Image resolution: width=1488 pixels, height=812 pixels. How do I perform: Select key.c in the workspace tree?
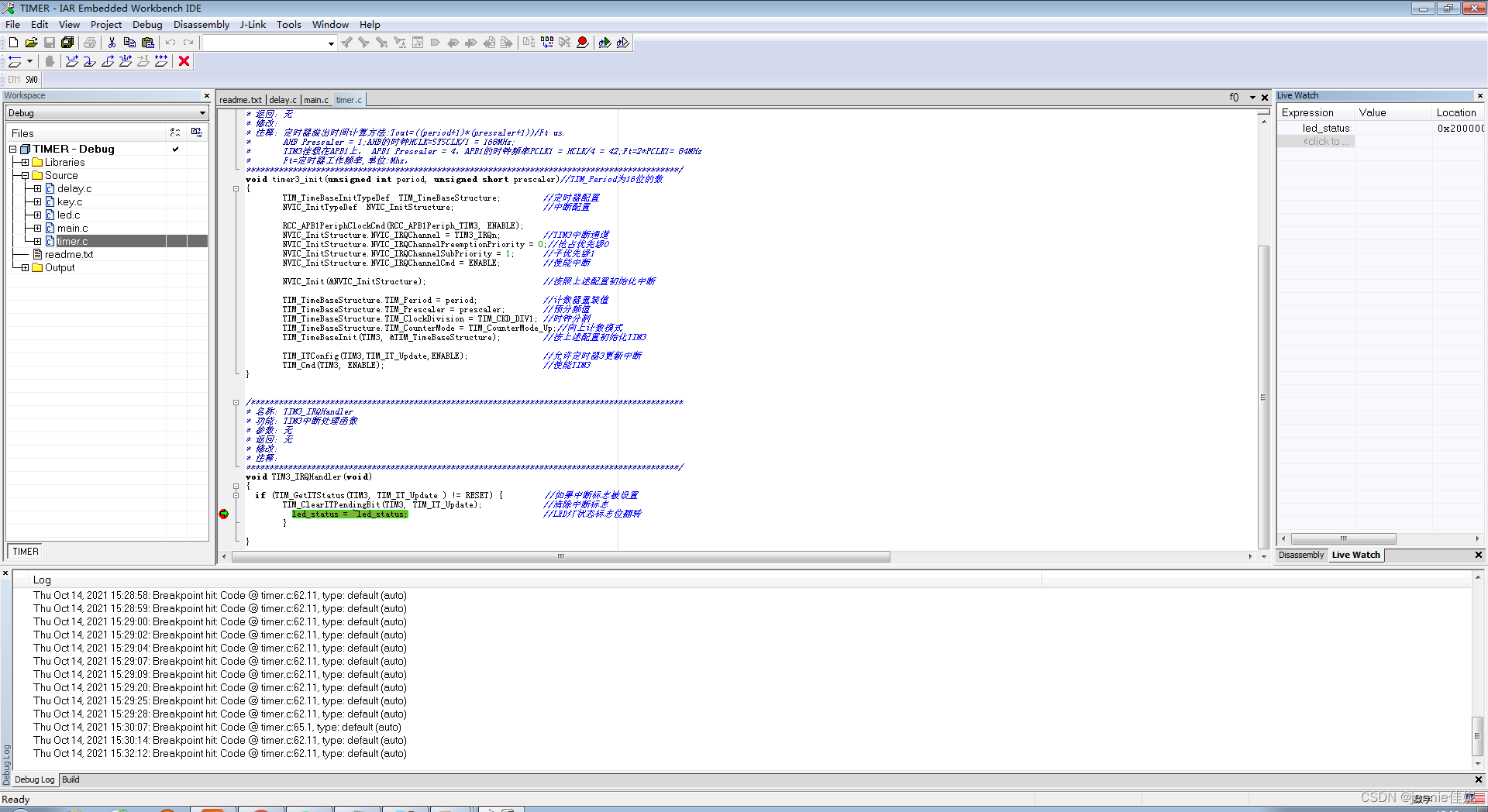[70, 201]
